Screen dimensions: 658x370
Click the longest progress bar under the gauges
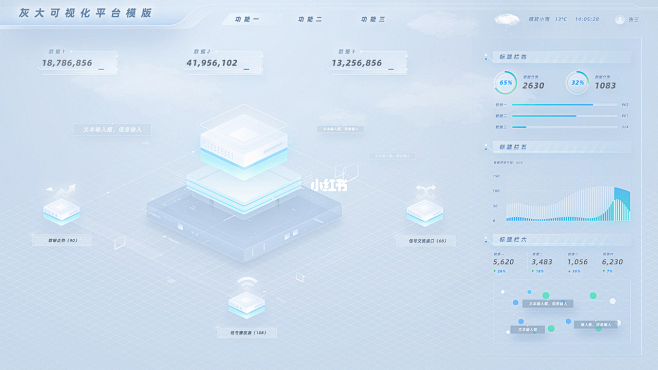[564, 104]
